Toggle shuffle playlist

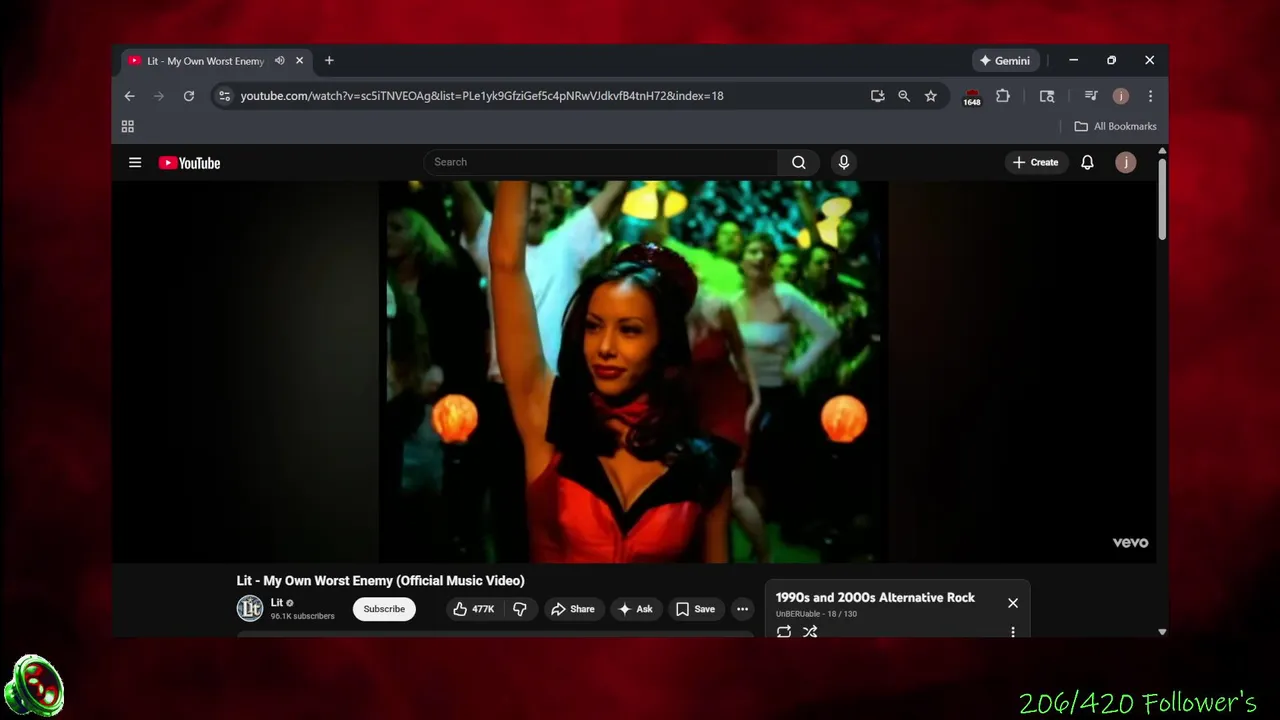810,631
